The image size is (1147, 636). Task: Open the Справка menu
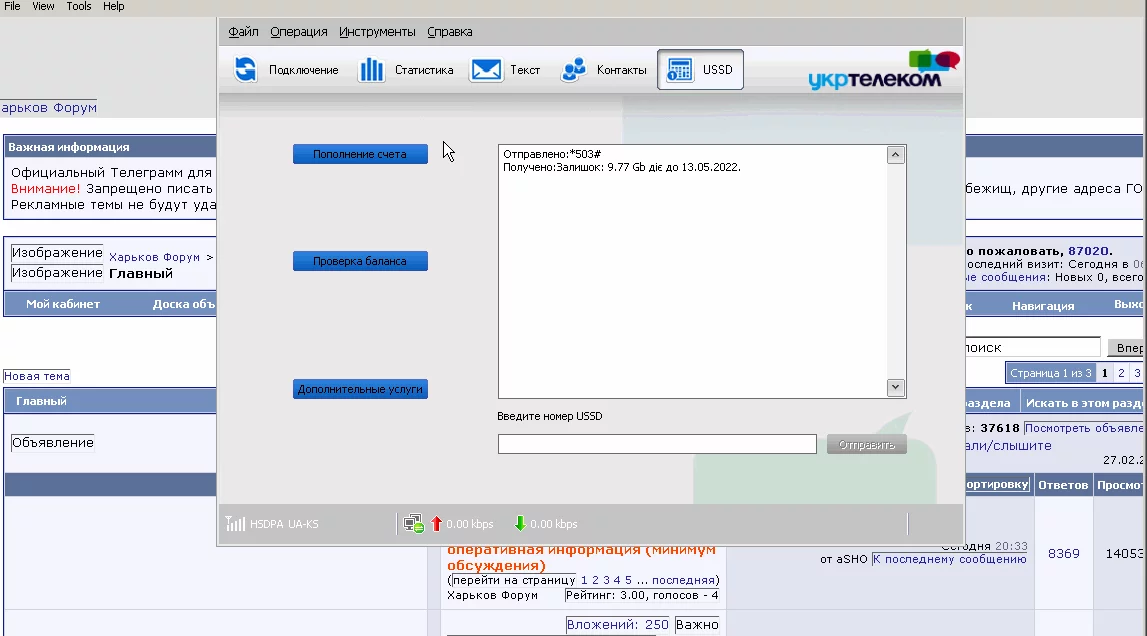point(450,32)
